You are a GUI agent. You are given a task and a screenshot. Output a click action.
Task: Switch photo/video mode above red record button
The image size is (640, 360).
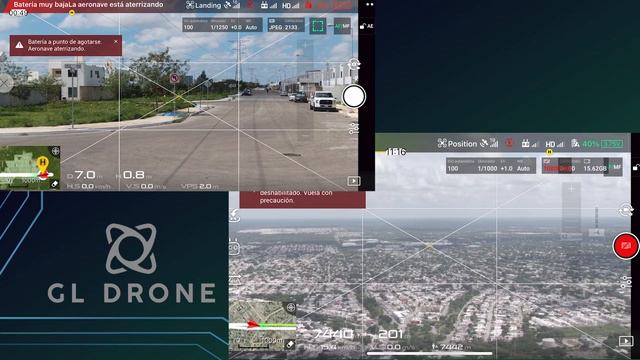click(x=625, y=211)
